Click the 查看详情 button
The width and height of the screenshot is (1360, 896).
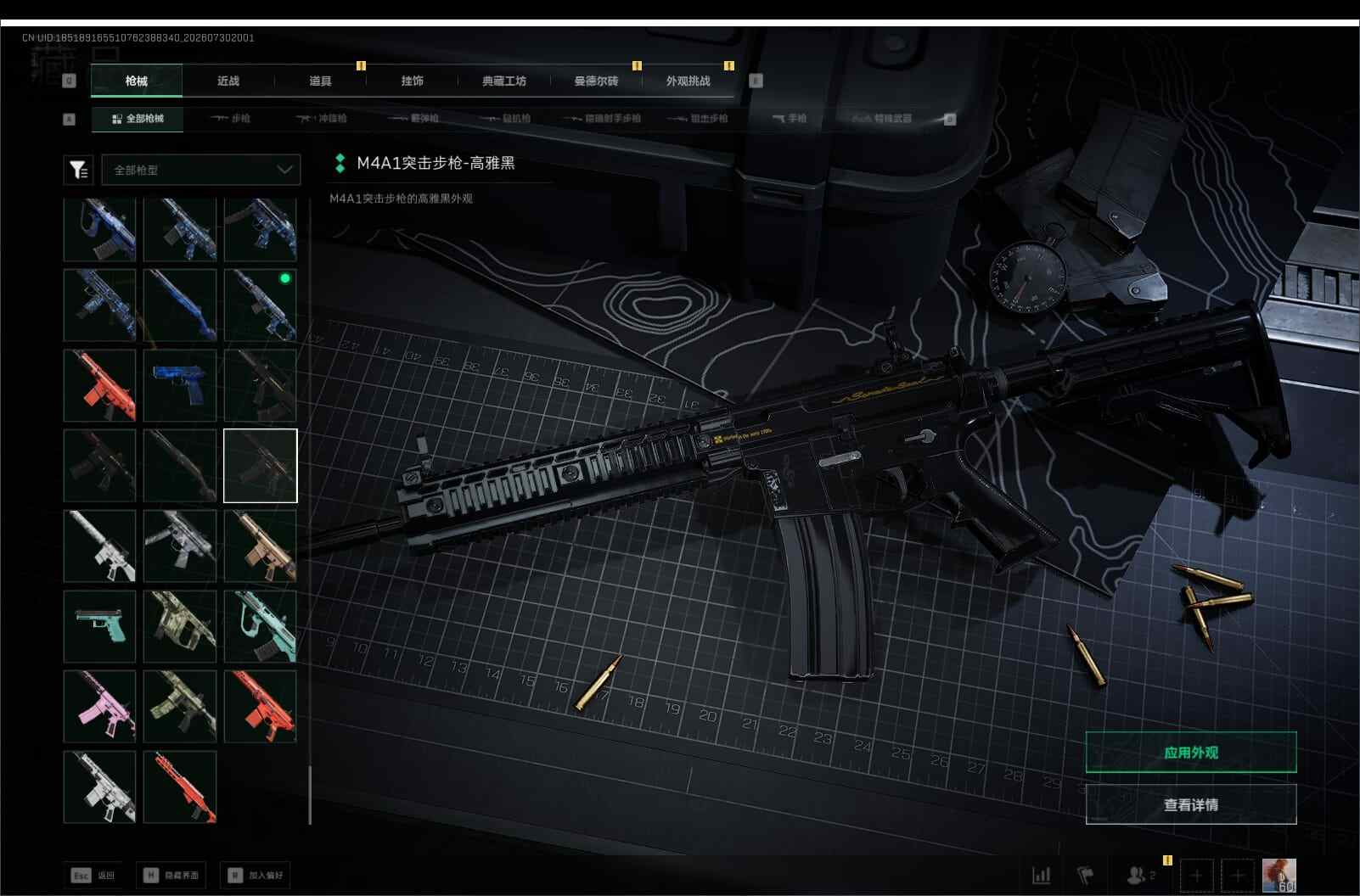click(1191, 804)
